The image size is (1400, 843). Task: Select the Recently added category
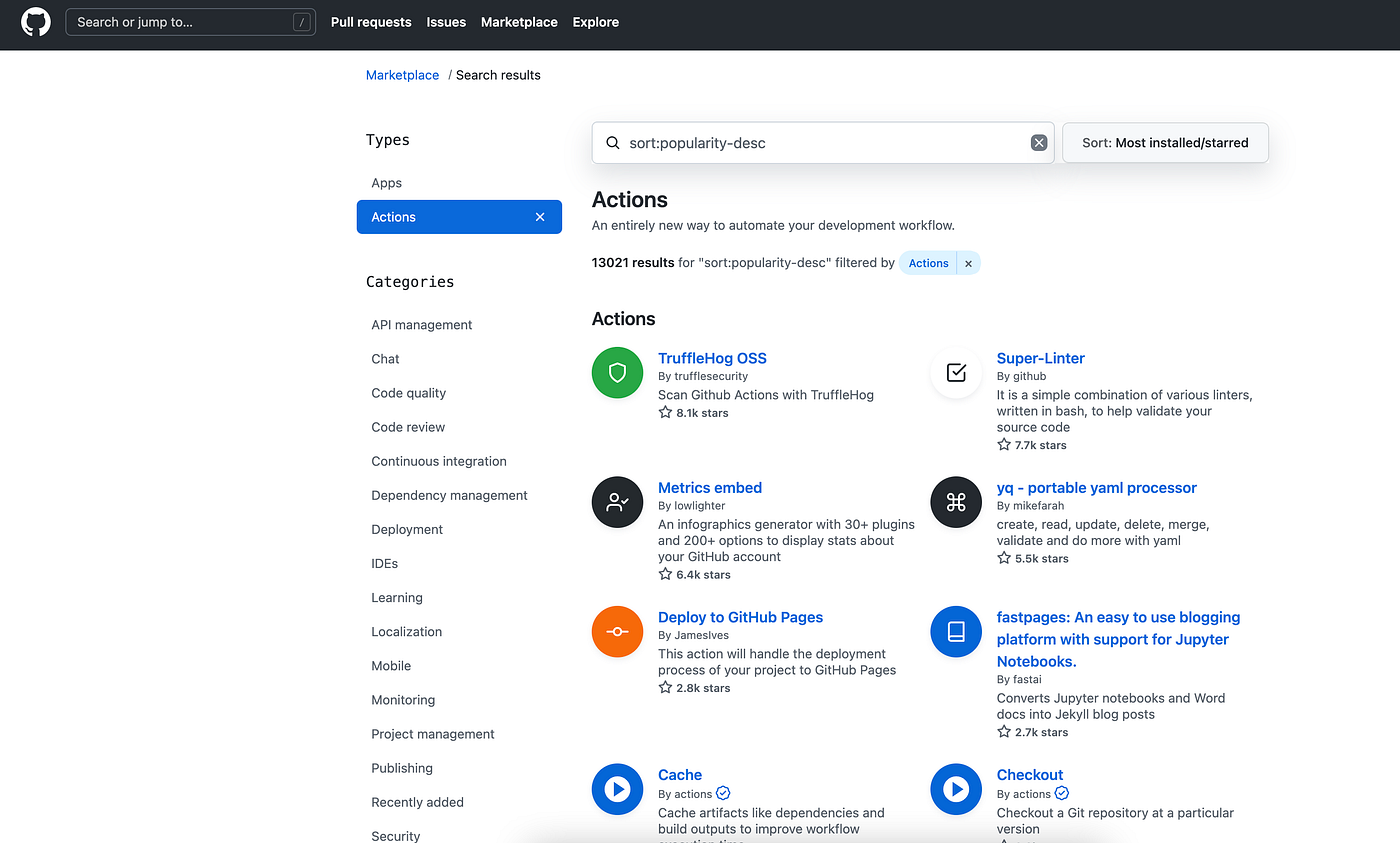(x=418, y=802)
